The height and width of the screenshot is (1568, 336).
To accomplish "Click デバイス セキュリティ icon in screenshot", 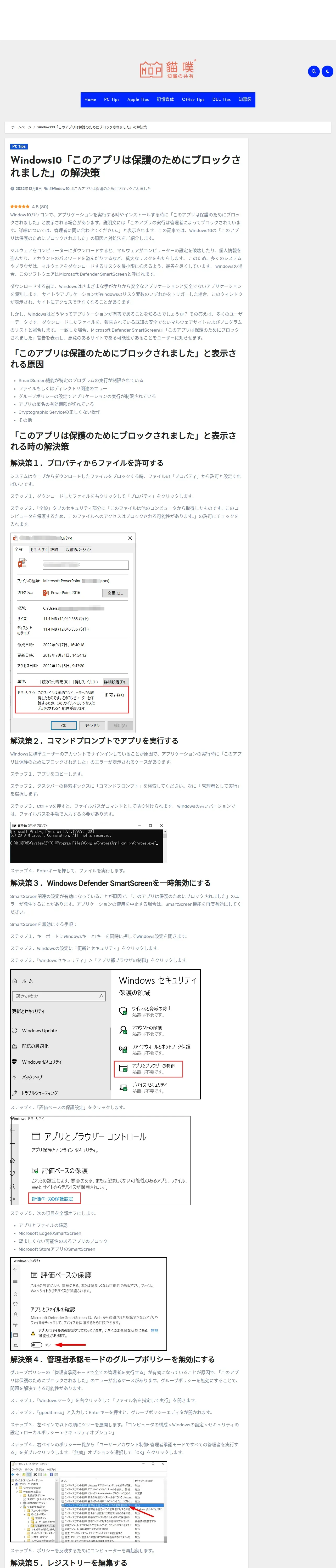I will [x=123, y=1087].
